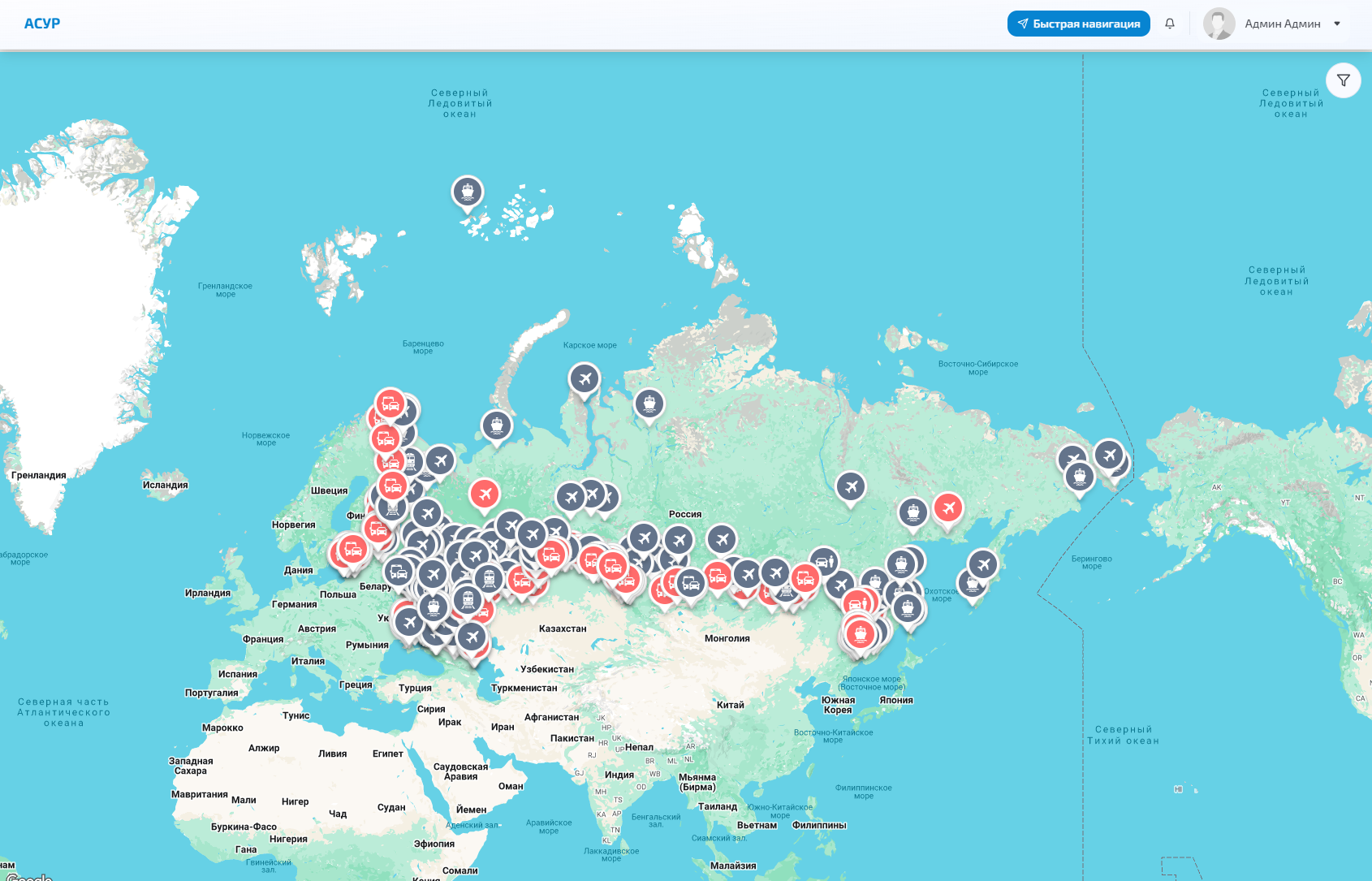This screenshot has height=881, width=1372.
Task: Expand the Админ Админ dropdown arrow
Action: pos(1336,24)
